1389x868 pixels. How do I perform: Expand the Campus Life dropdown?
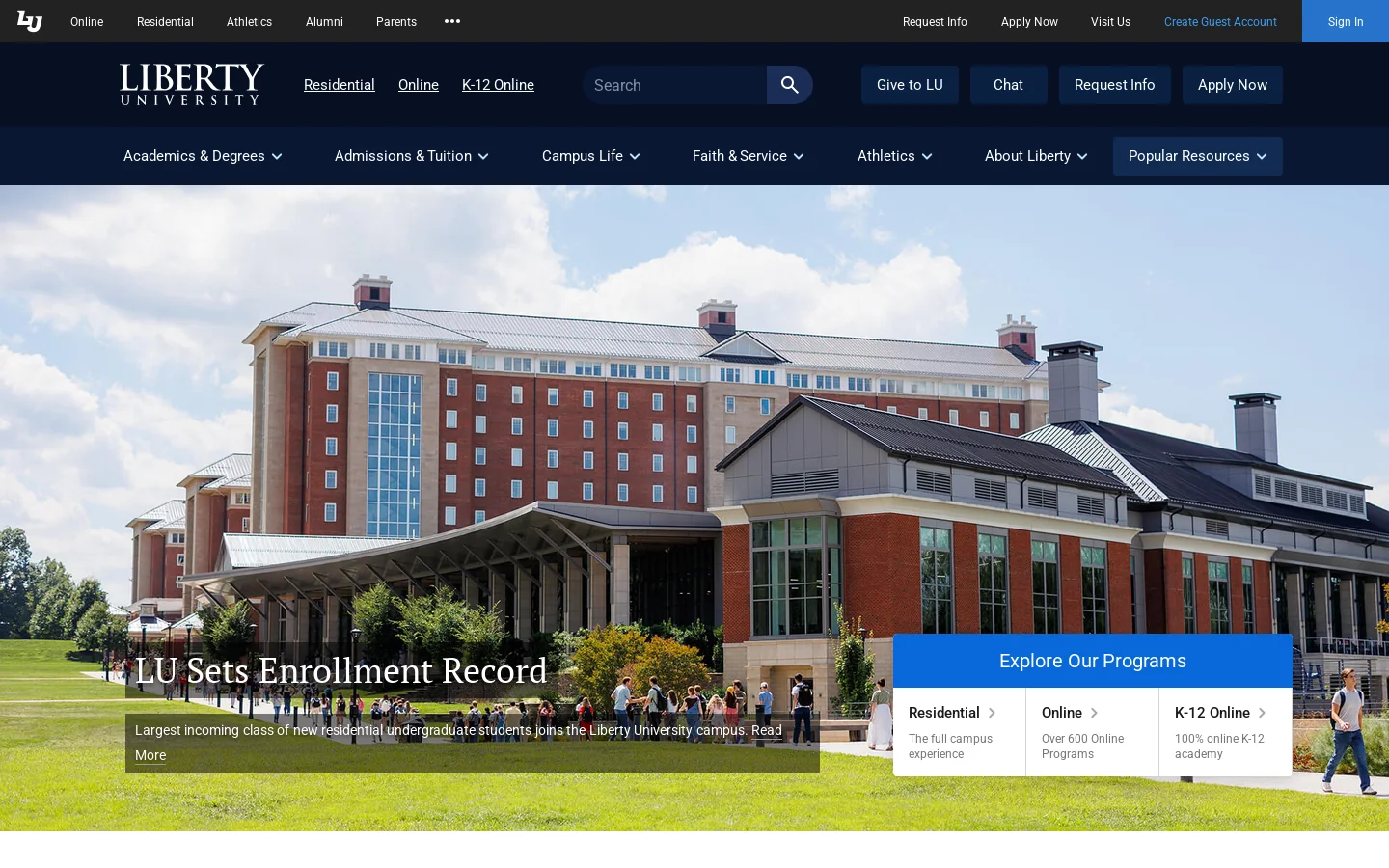point(591,156)
